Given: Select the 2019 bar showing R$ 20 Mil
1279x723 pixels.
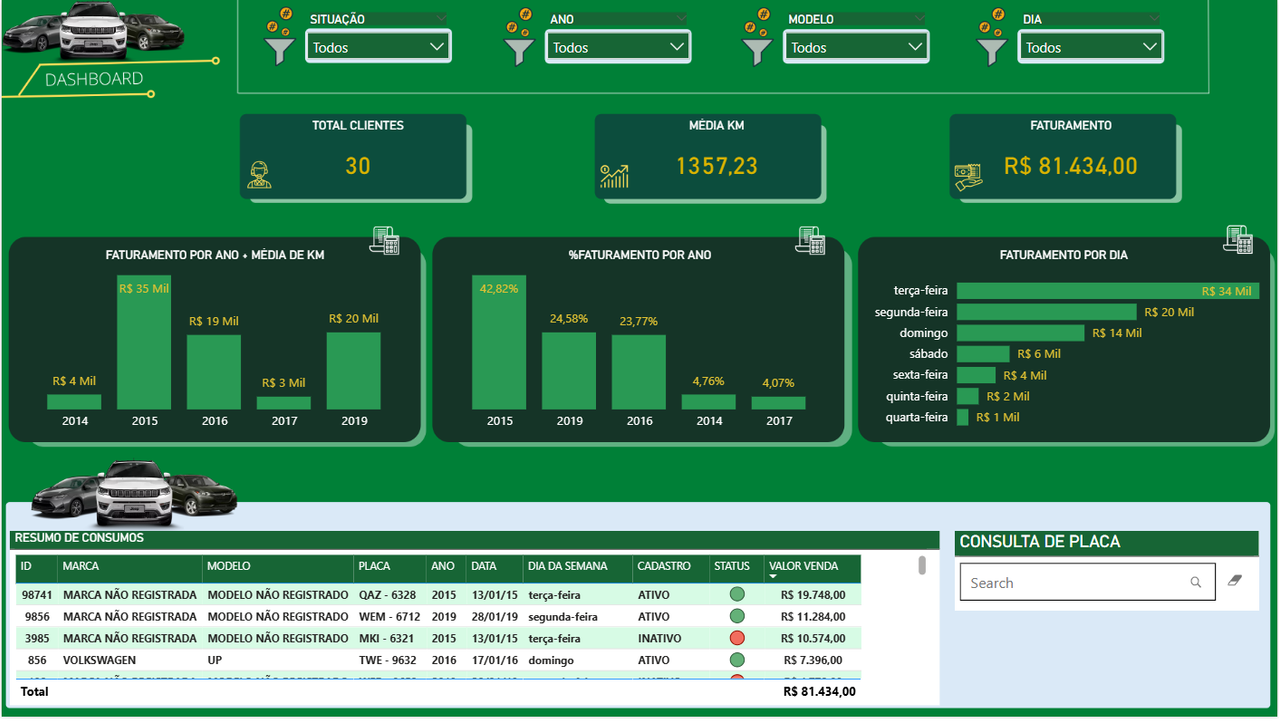Looking at the screenshot, I should click(x=354, y=371).
